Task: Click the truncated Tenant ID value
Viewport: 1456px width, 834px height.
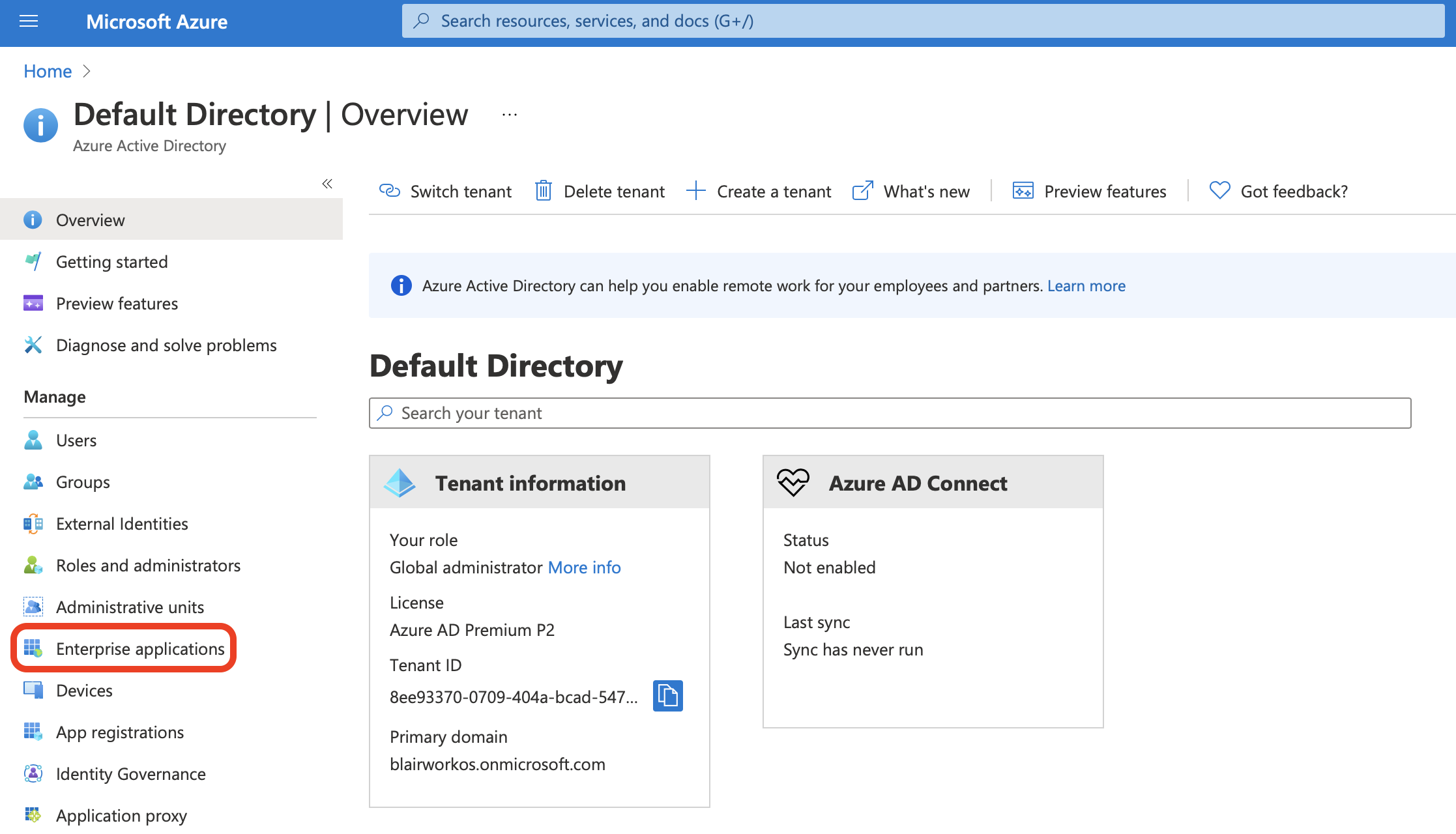Action: [x=514, y=697]
